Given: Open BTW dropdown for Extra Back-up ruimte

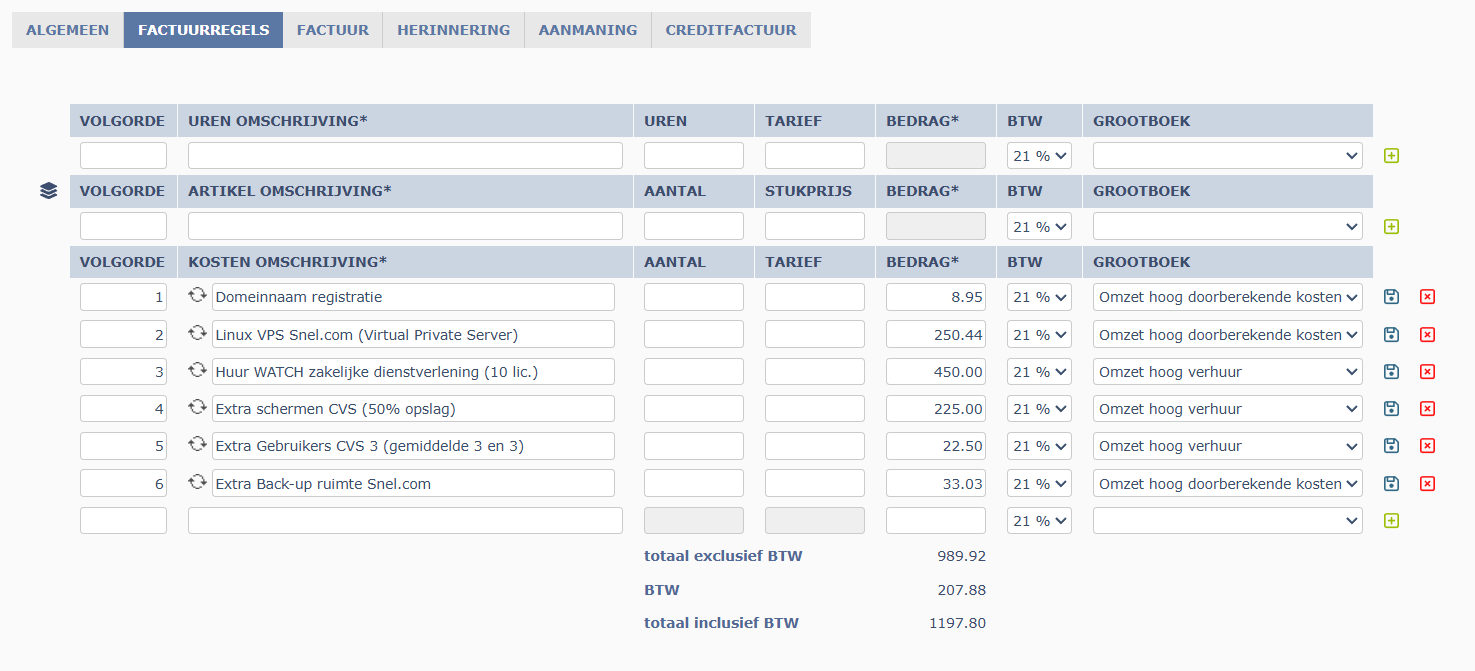Looking at the screenshot, I should pos(1039,484).
